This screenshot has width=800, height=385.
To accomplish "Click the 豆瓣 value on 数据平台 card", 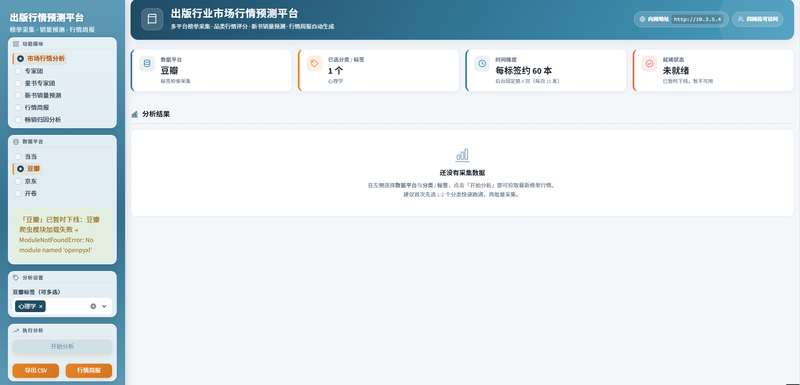I will pos(169,71).
